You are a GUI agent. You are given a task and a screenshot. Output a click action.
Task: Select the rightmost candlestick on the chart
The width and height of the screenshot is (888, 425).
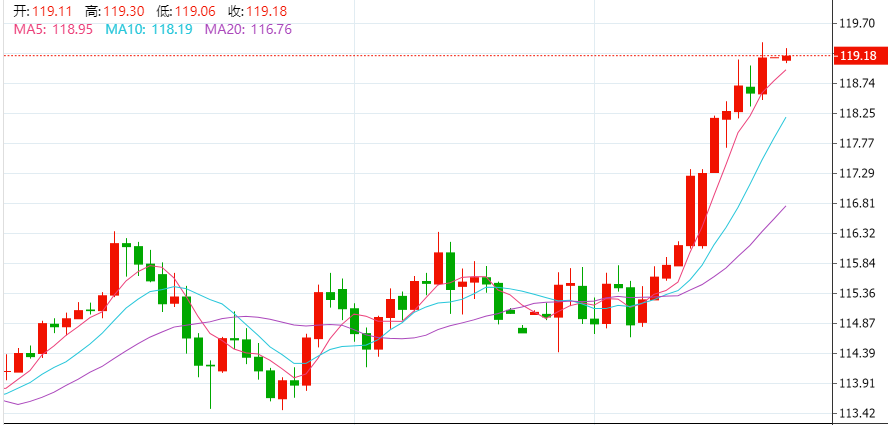pos(786,57)
